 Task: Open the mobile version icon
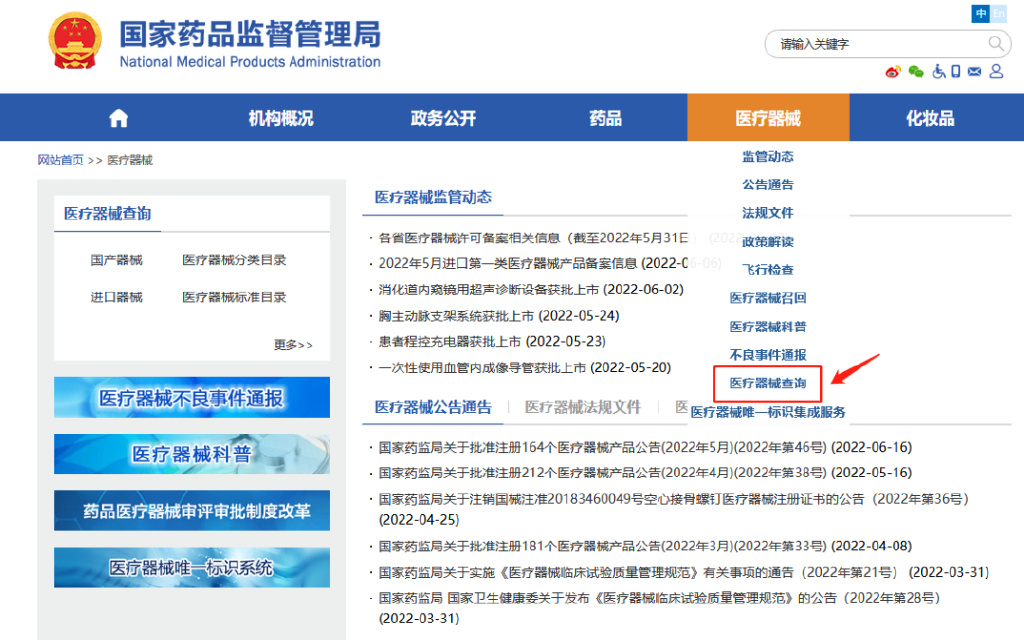(954, 72)
